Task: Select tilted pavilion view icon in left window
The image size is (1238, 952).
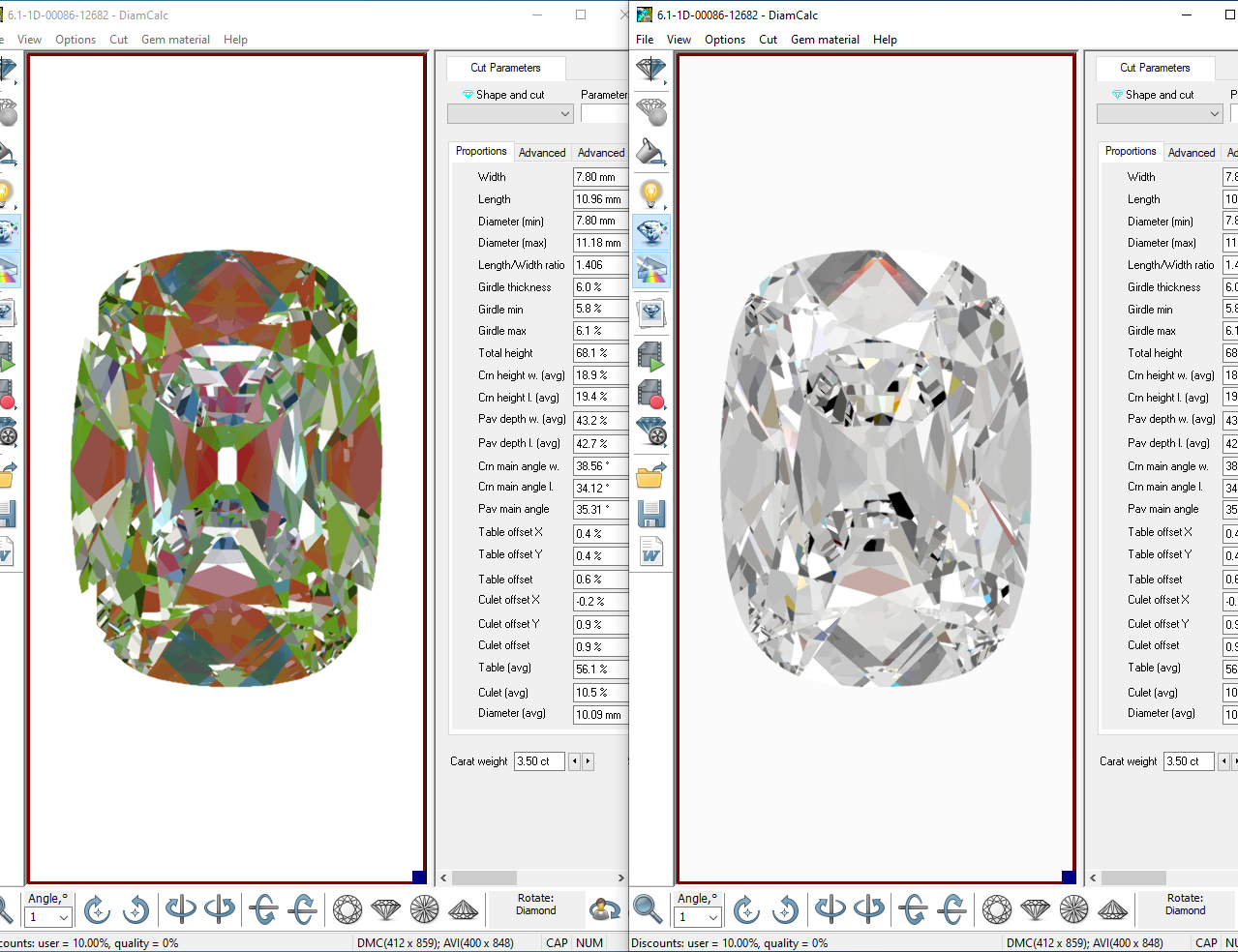Action: pyautogui.click(x=463, y=909)
